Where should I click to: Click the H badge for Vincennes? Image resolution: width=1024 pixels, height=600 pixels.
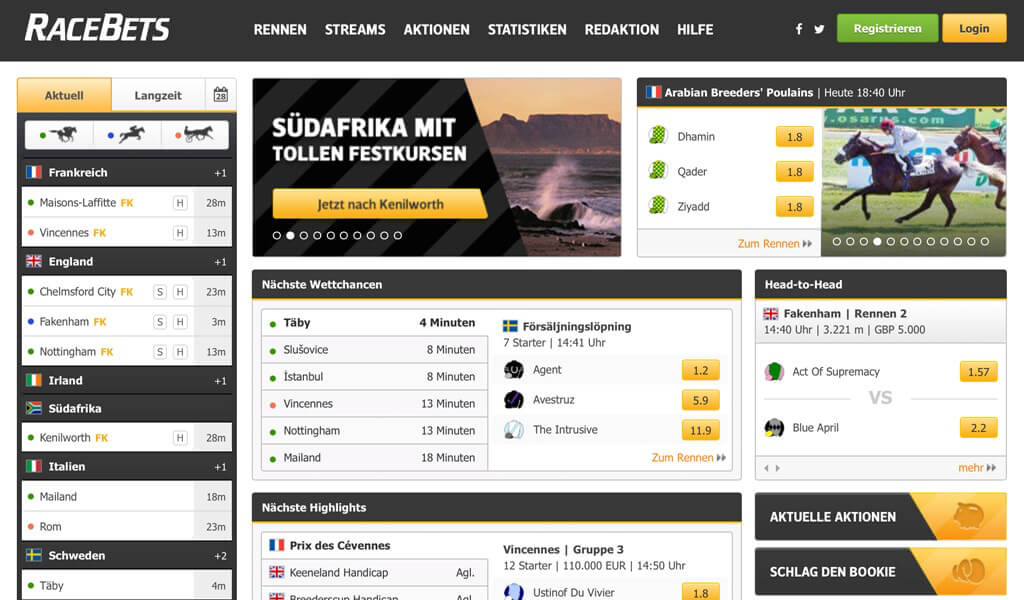point(180,233)
